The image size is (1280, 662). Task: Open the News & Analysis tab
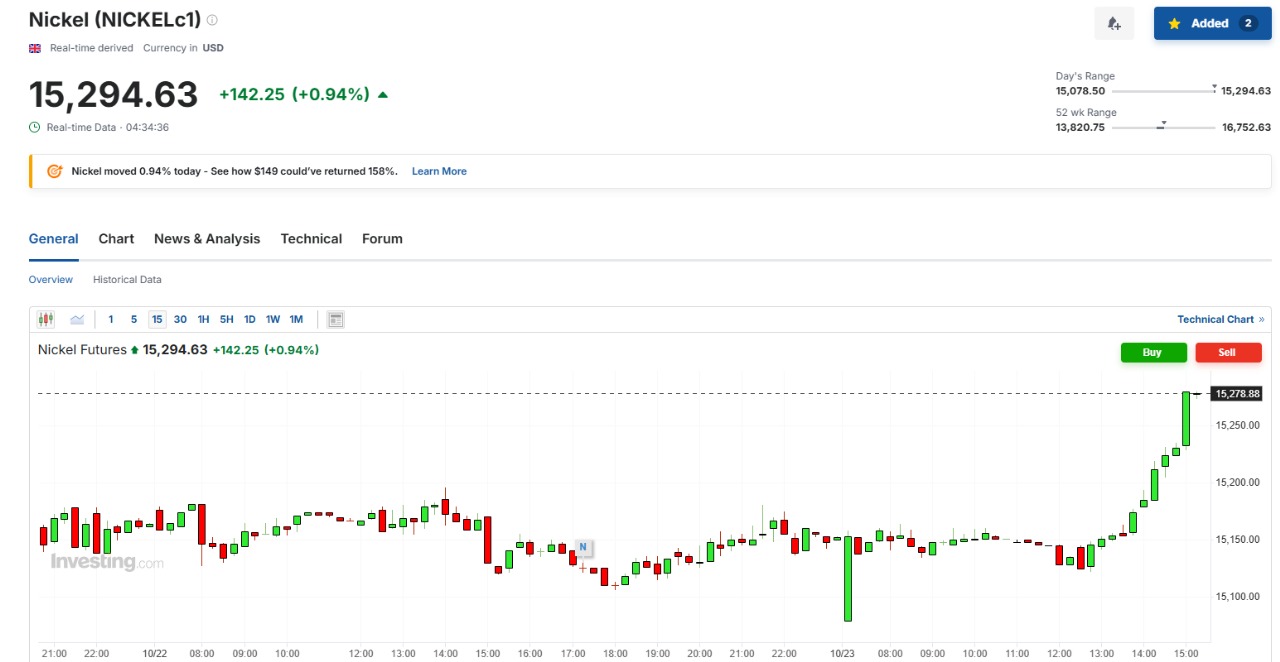[207, 239]
